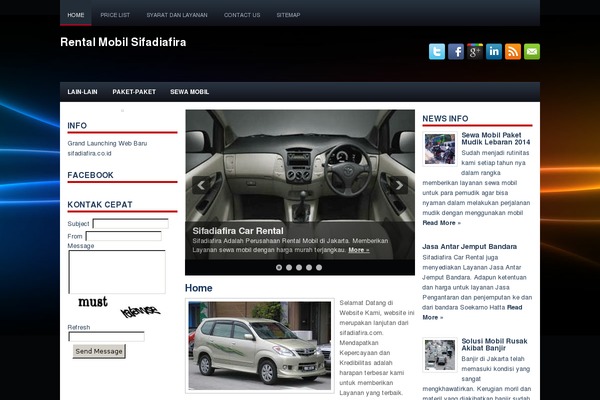Image resolution: width=600 pixels, height=400 pixels.
Task: Open the LAIN-LAIN category menu
Action: pyautogui.click(x=82, y=92)
